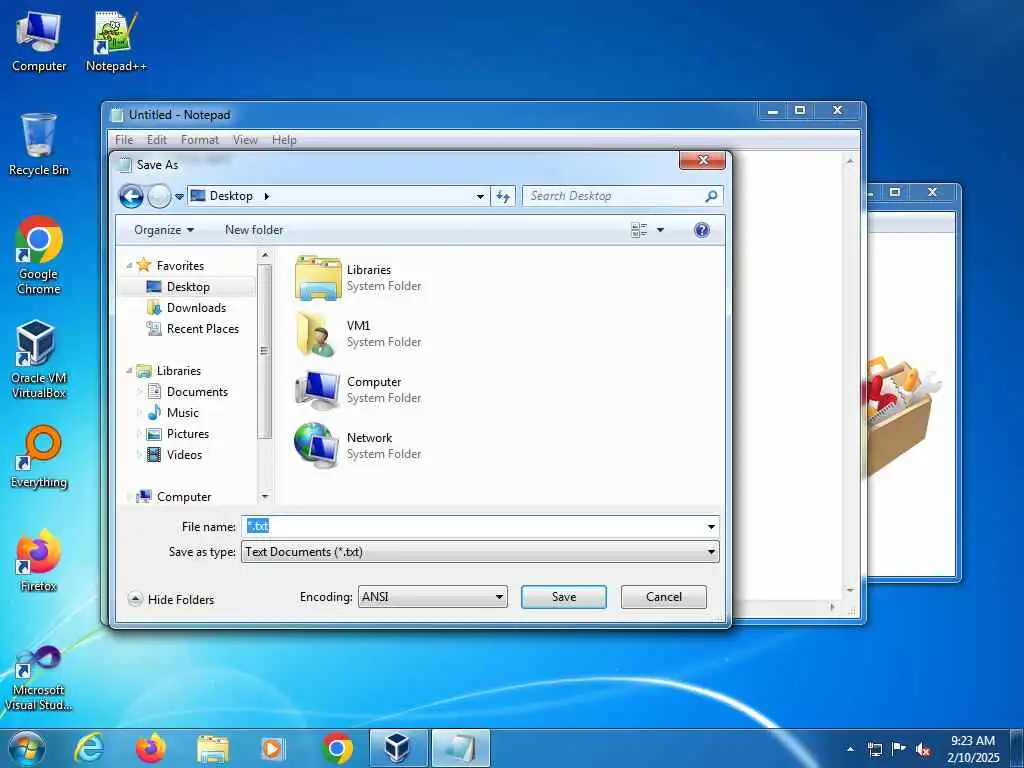This screenshot has width=1024, height=768.
Task: Click Oracle VM VirtualBox desktop shortcut
Action: click(39, 359)
